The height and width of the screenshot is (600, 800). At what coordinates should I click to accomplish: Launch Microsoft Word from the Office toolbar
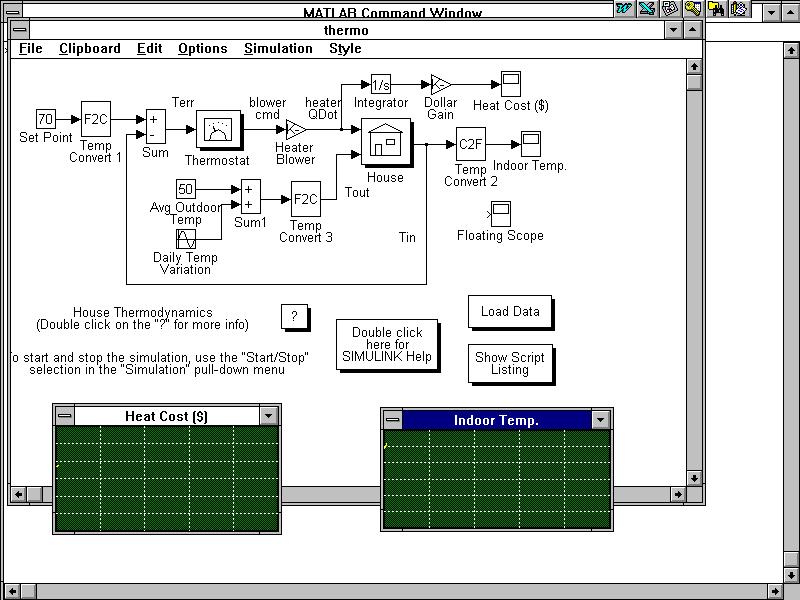tap(623, 8)
